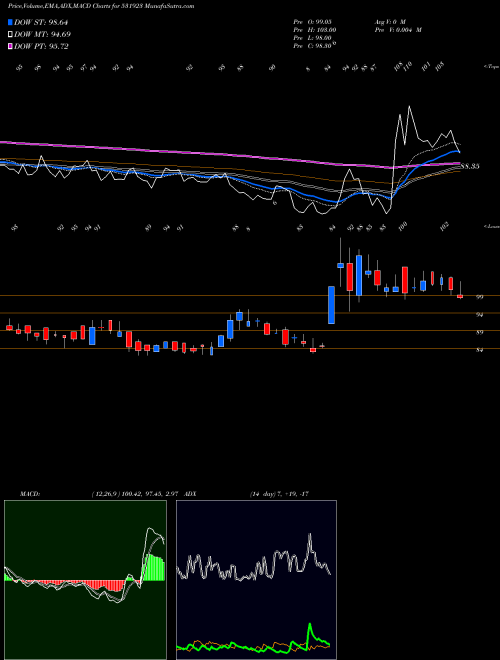This screenshot has width=500, height=660.
Task: Click the 89 price level label
Action: coord(479,332)
